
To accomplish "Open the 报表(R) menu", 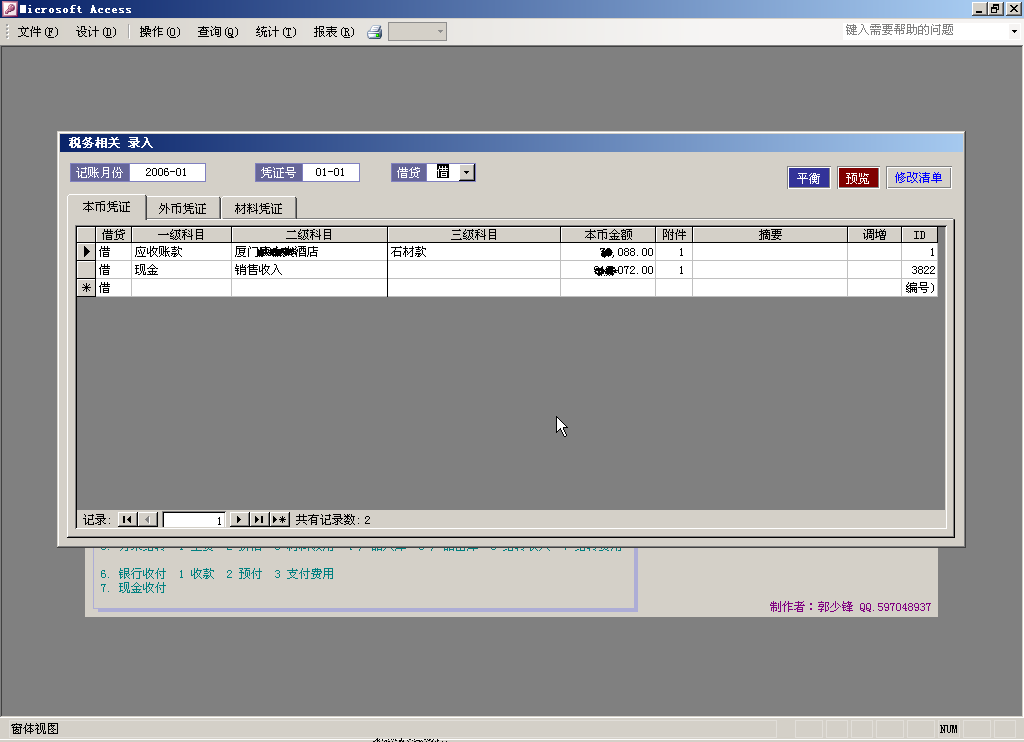I will point(333,32).
